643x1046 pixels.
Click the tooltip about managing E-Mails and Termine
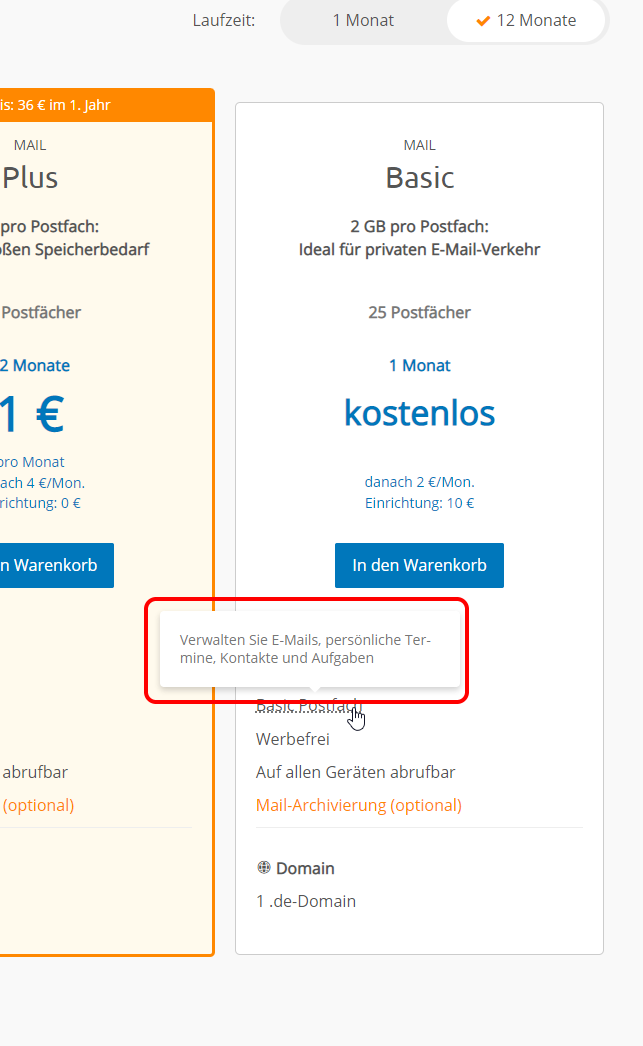(x=309, y=649)
